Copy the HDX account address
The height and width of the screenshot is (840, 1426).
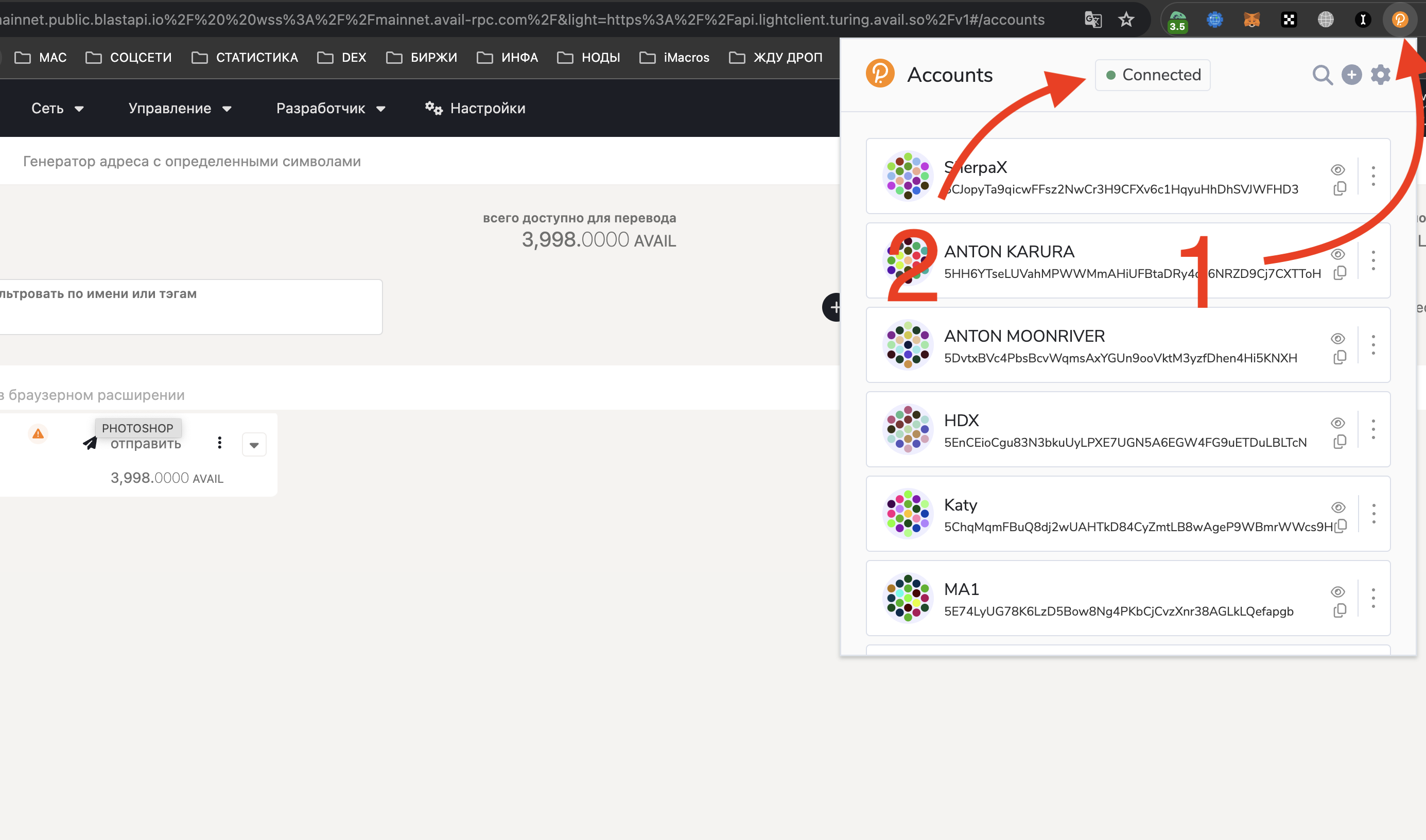click(1340, 442)
